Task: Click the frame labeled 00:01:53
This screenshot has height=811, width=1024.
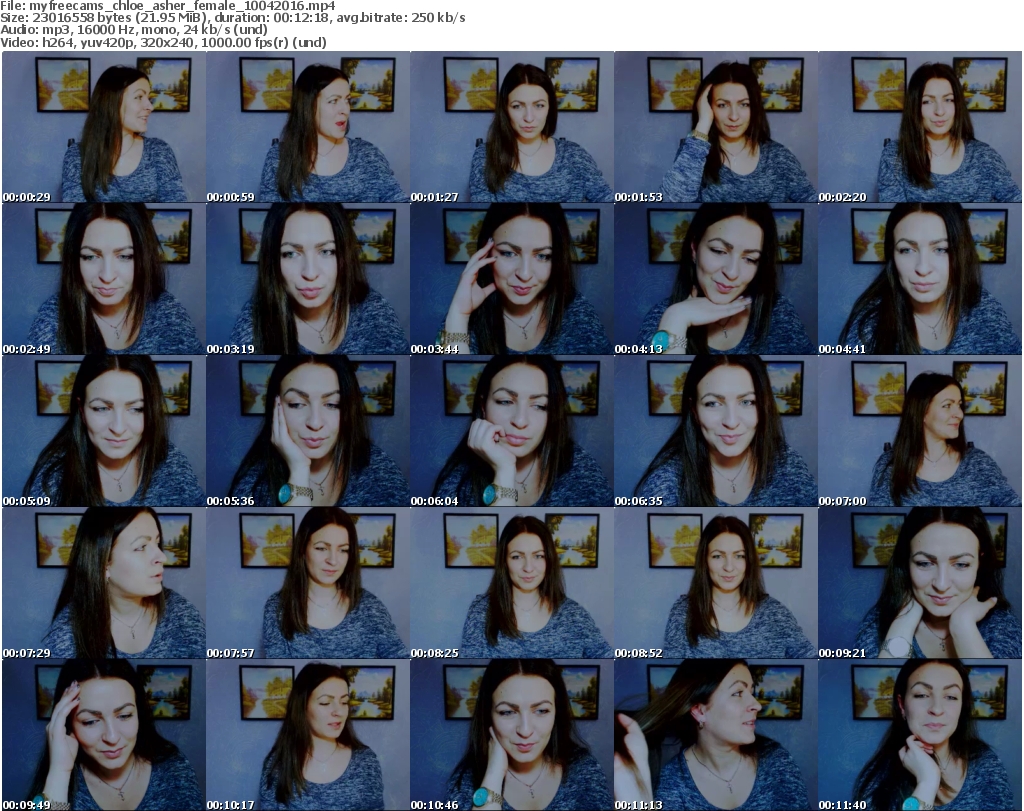Action: (x=715, y=128)
